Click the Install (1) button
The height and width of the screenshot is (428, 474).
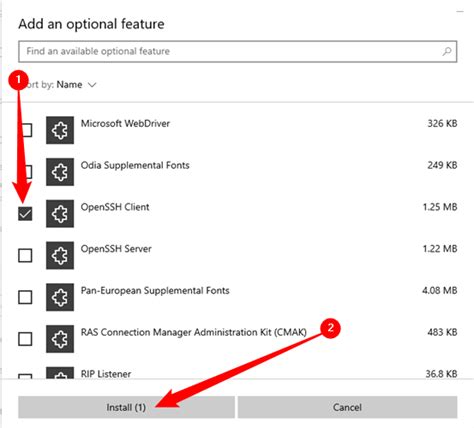[x=126, y=407]
